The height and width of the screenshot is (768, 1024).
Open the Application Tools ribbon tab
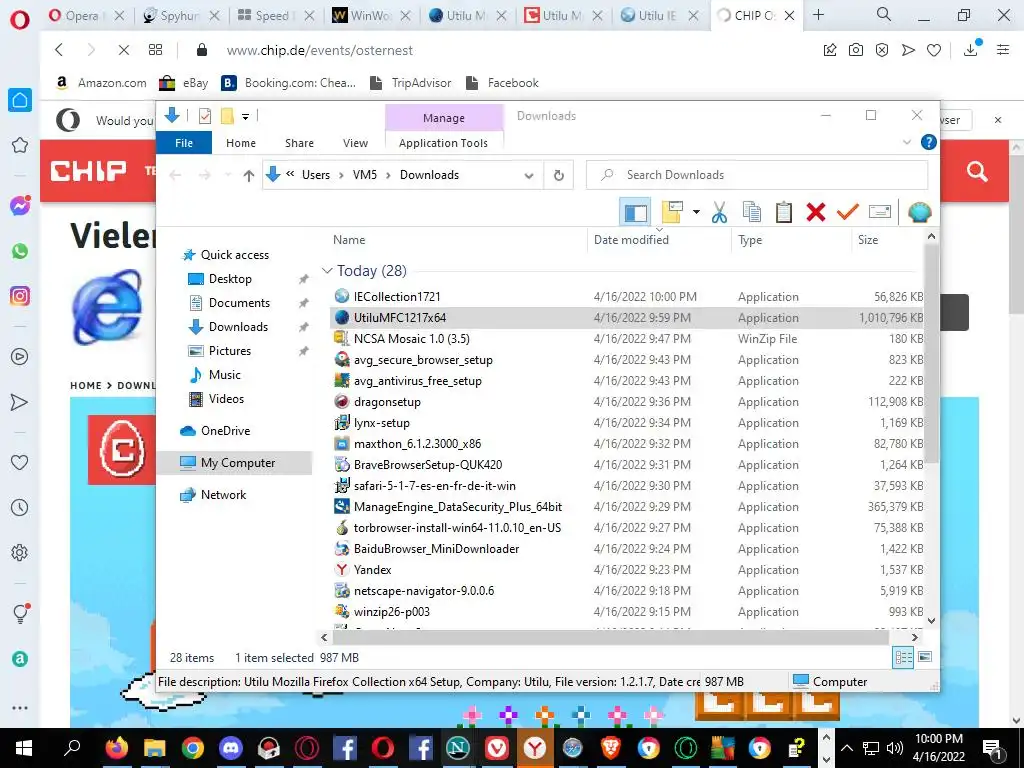[443, 142]
